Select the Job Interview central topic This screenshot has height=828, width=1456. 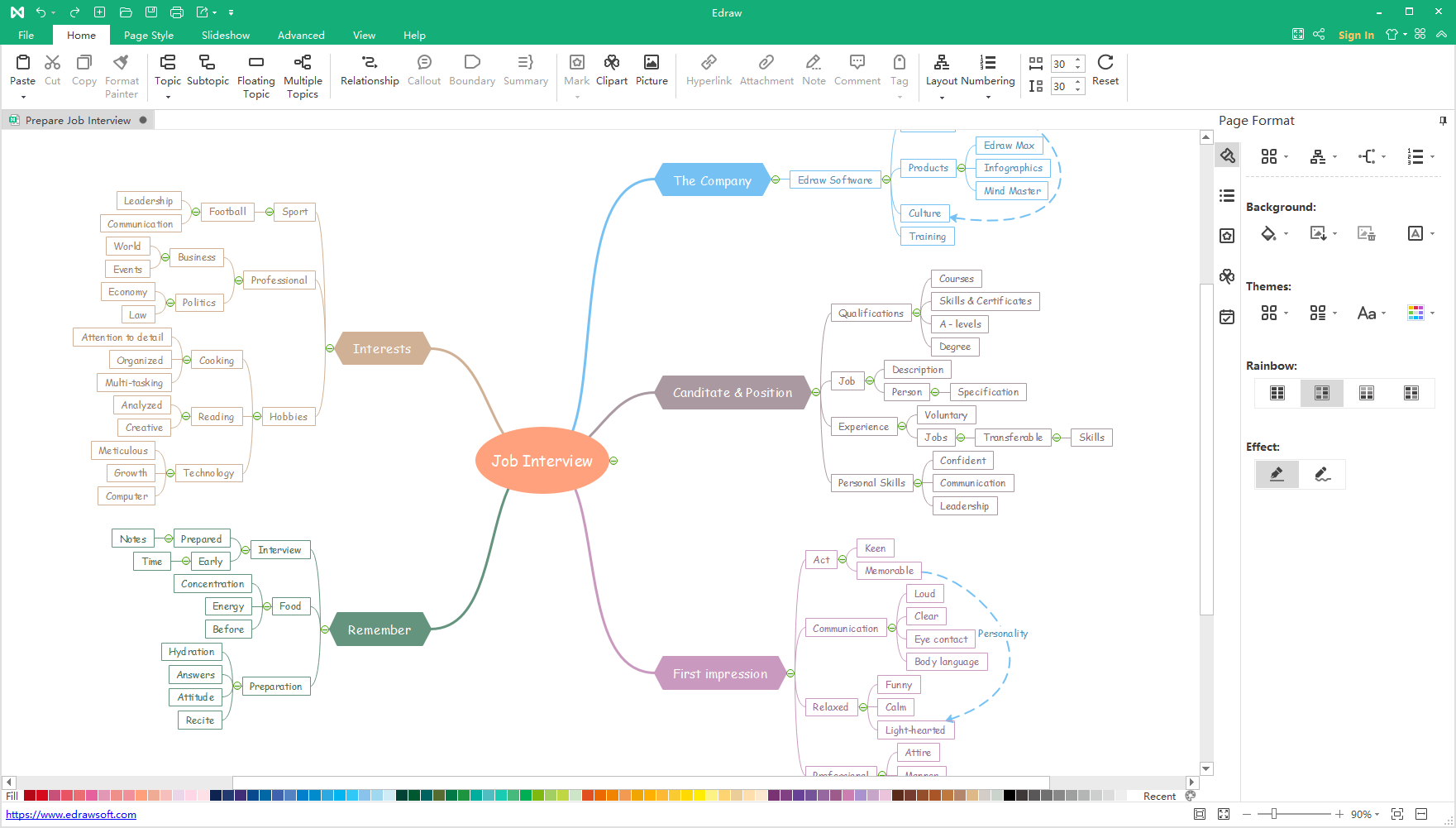(542, 461)
